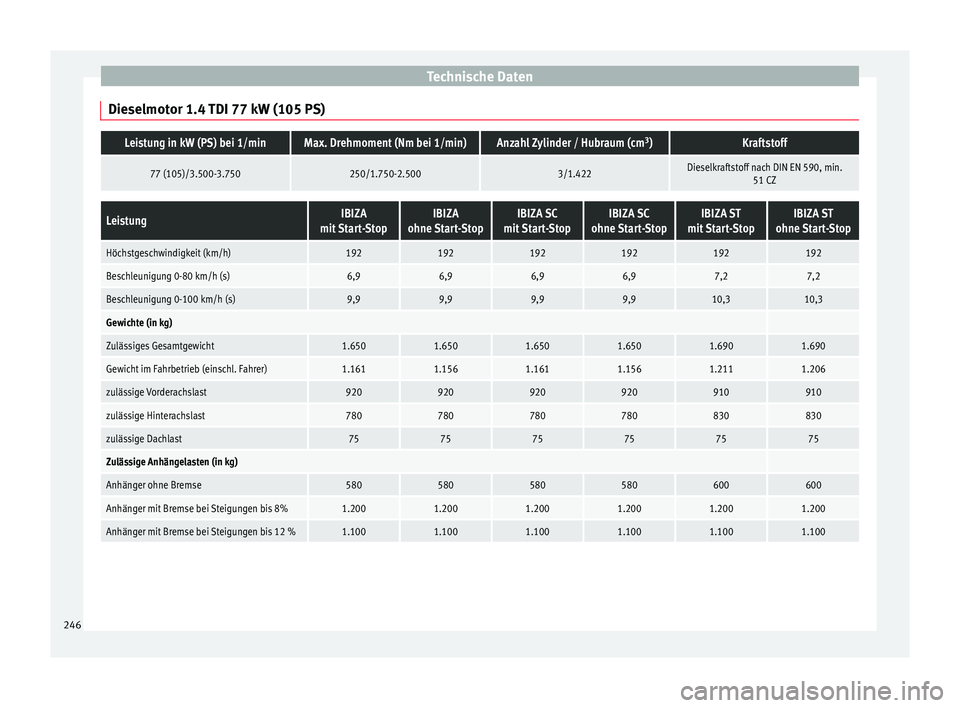Click the Kraftstoff column header
The width and height of the screenshot is (960, 708).
(x=764, y=143)
